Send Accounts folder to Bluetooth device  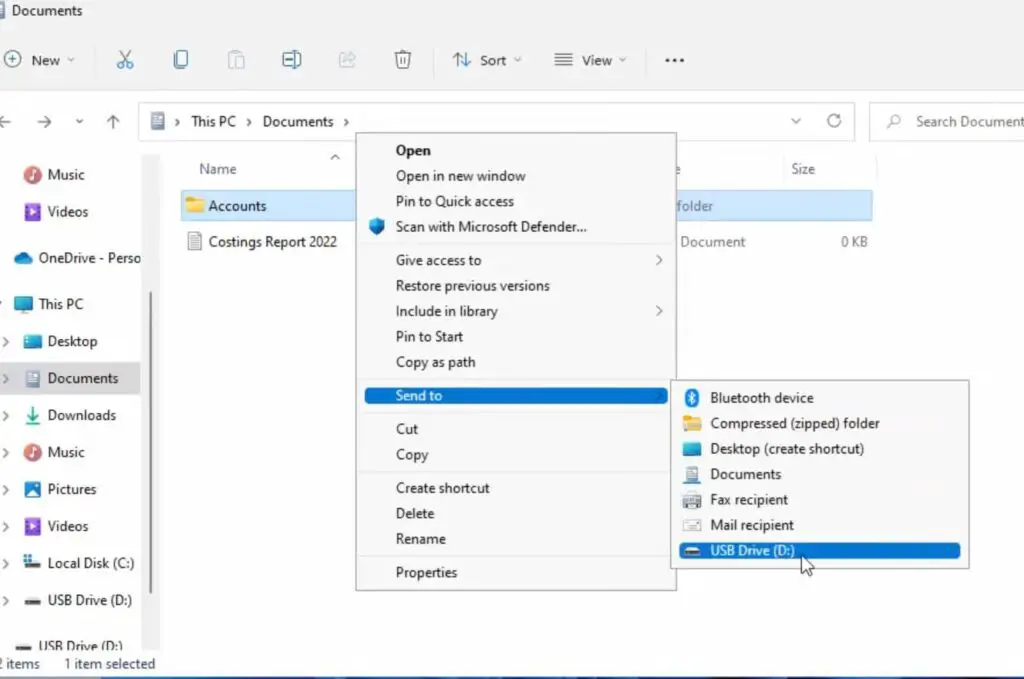763,397
